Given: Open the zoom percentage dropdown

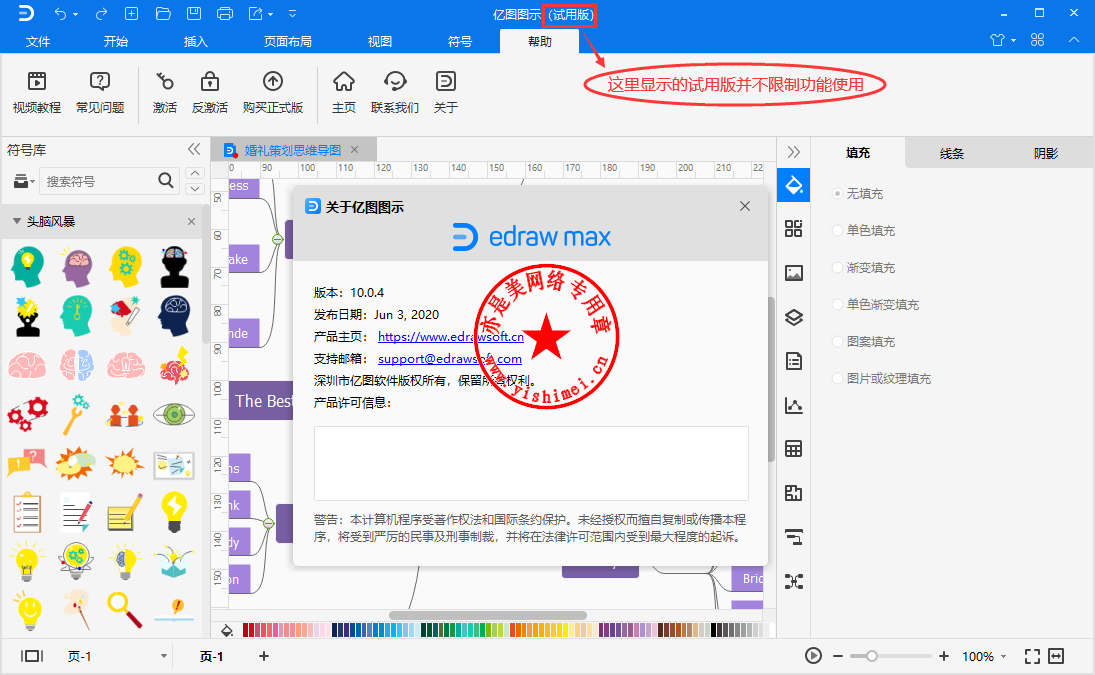Looking at the screenshot, I should point(1004,656).
